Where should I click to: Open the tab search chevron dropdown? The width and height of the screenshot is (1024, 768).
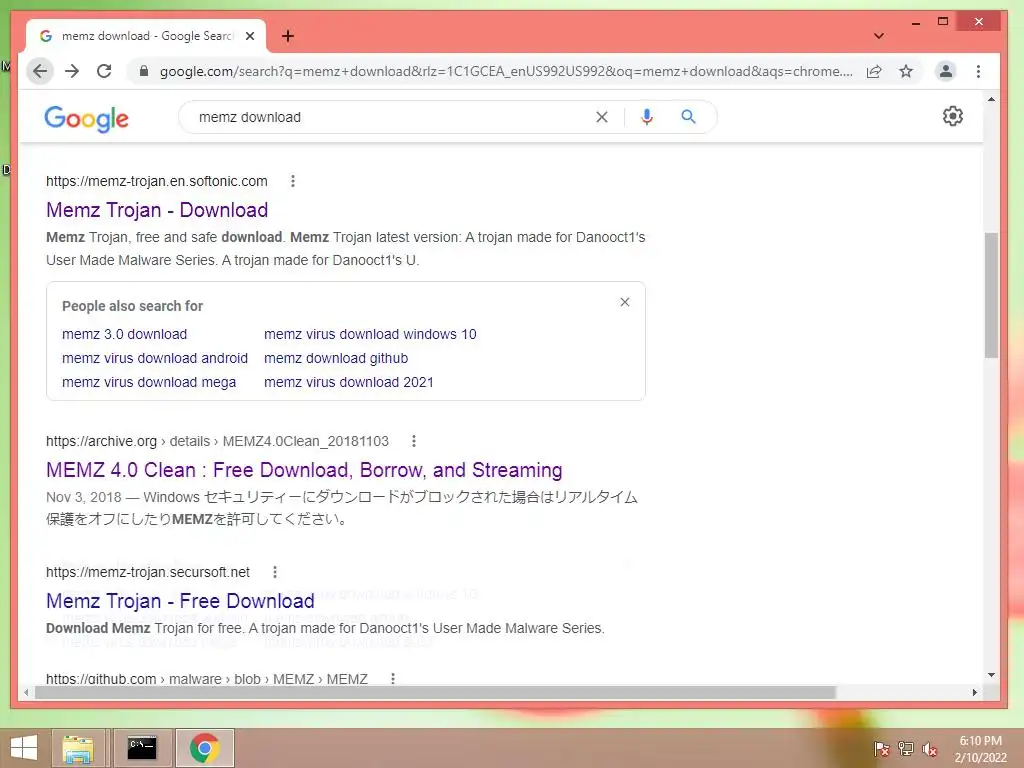(x=879, y=36)
